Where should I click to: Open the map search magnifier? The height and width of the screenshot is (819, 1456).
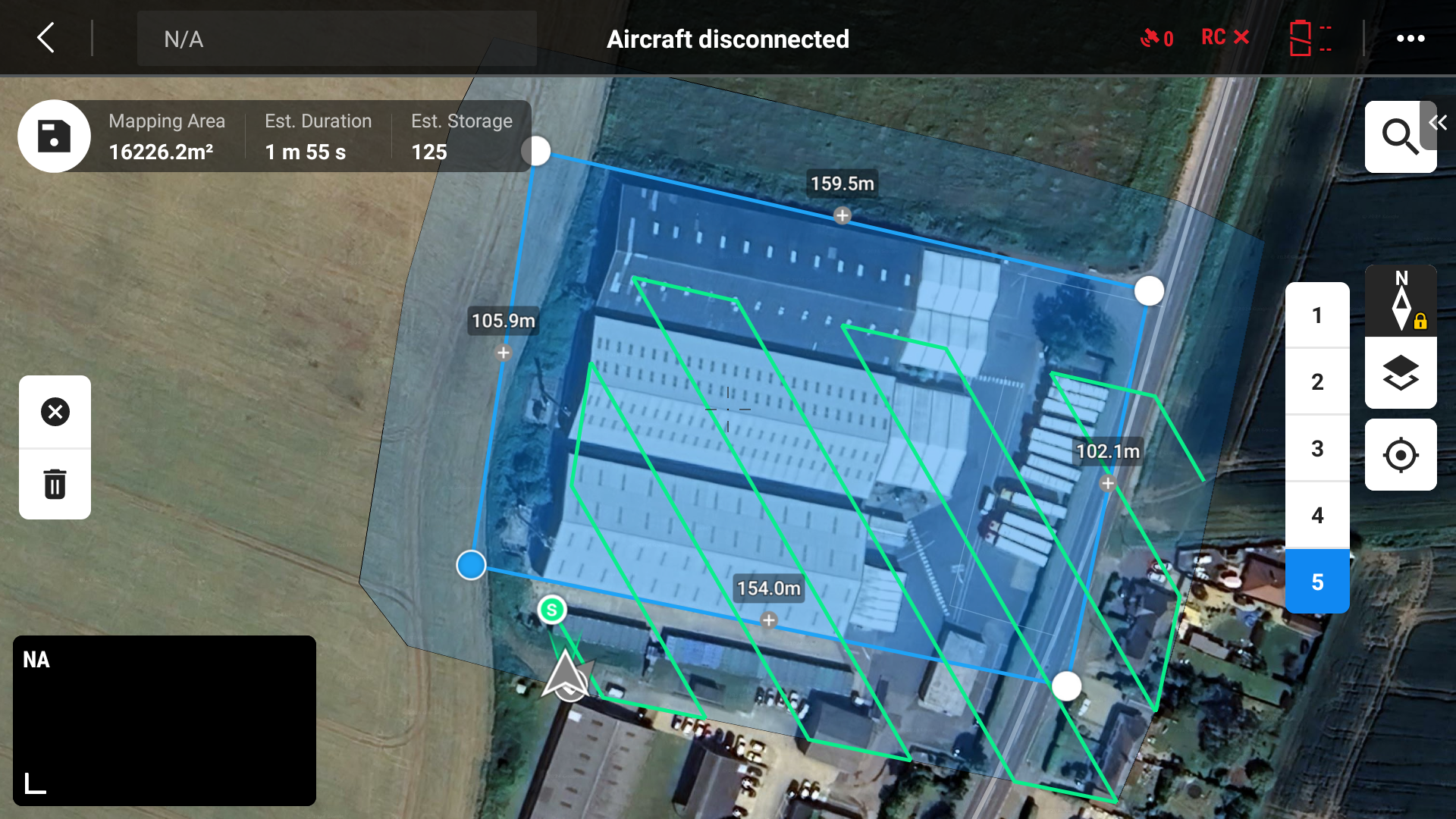point(1399,137)
